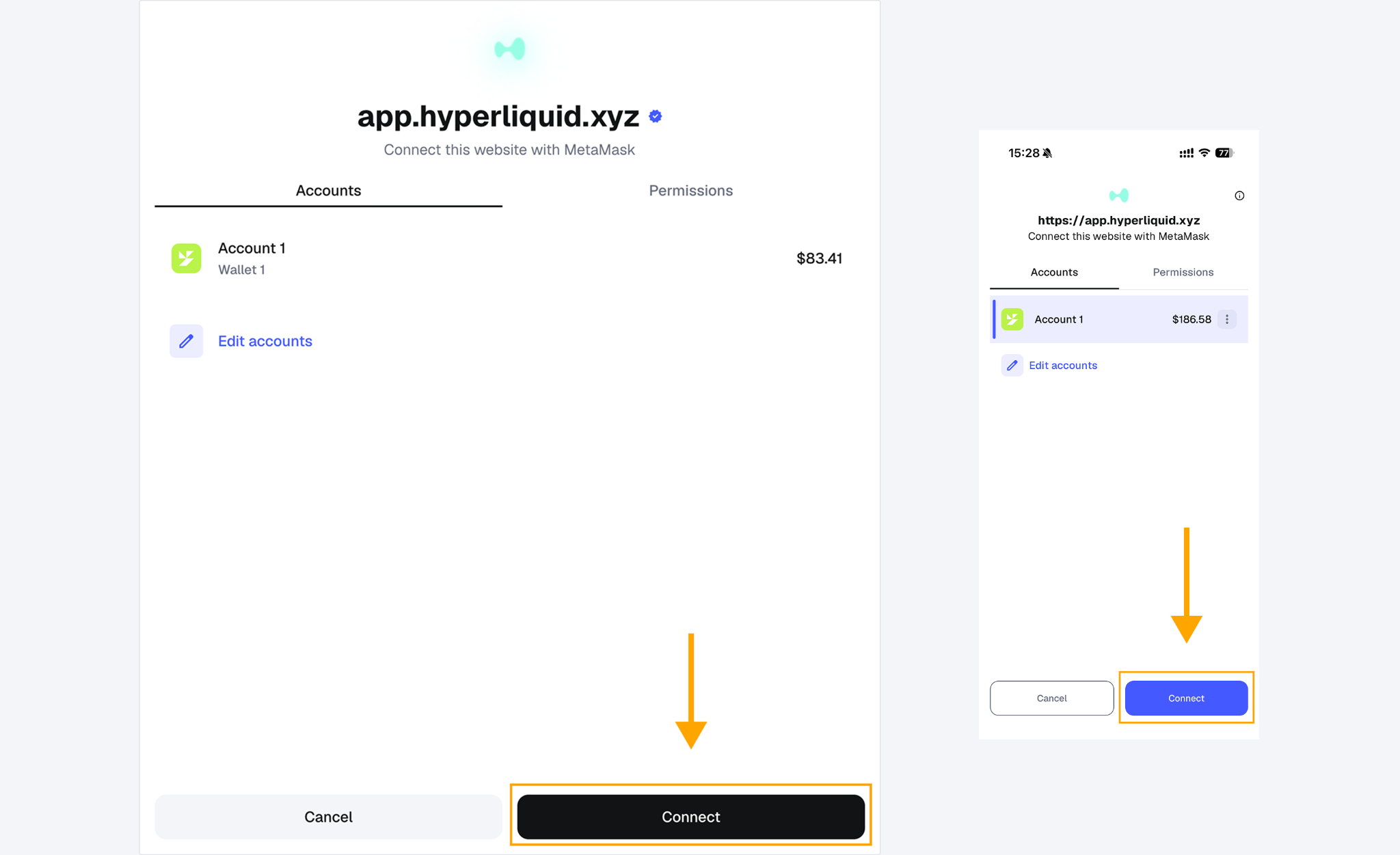Click the pencil icon beside mobile Edit accounts
The image size is (1400, 855).
click(1012, 366)
